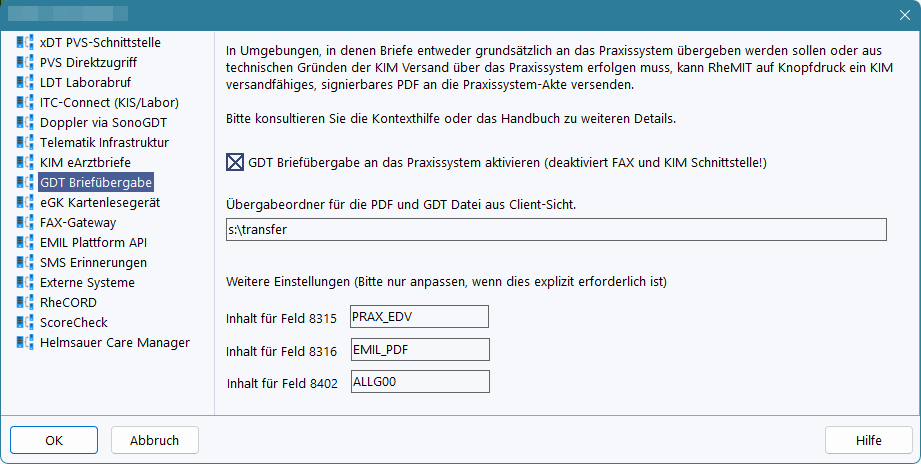921x464 pixels.
Task: Click the Helmsauer Care Manager icon
Action: (x=25, y=343)
